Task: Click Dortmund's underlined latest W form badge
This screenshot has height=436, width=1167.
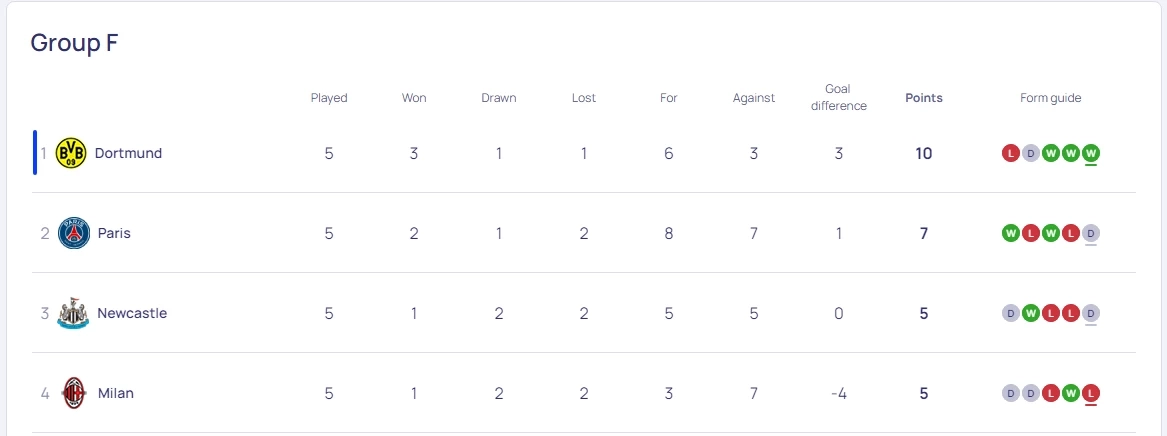Action: click(x=1091, y=153)
